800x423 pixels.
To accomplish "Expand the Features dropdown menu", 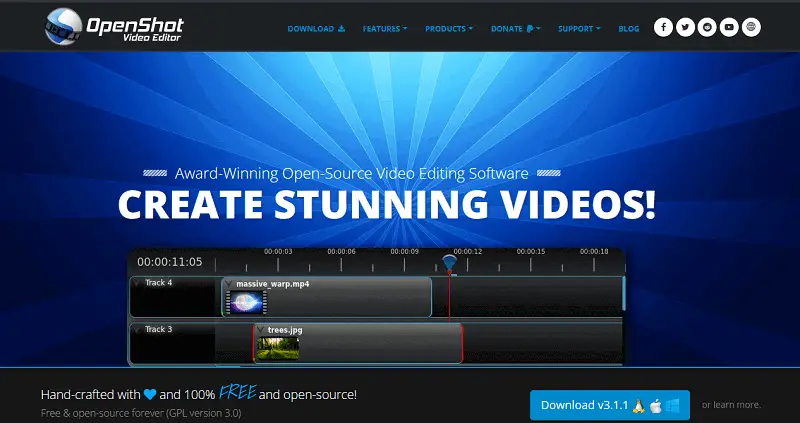I will (x=385, y=29).
